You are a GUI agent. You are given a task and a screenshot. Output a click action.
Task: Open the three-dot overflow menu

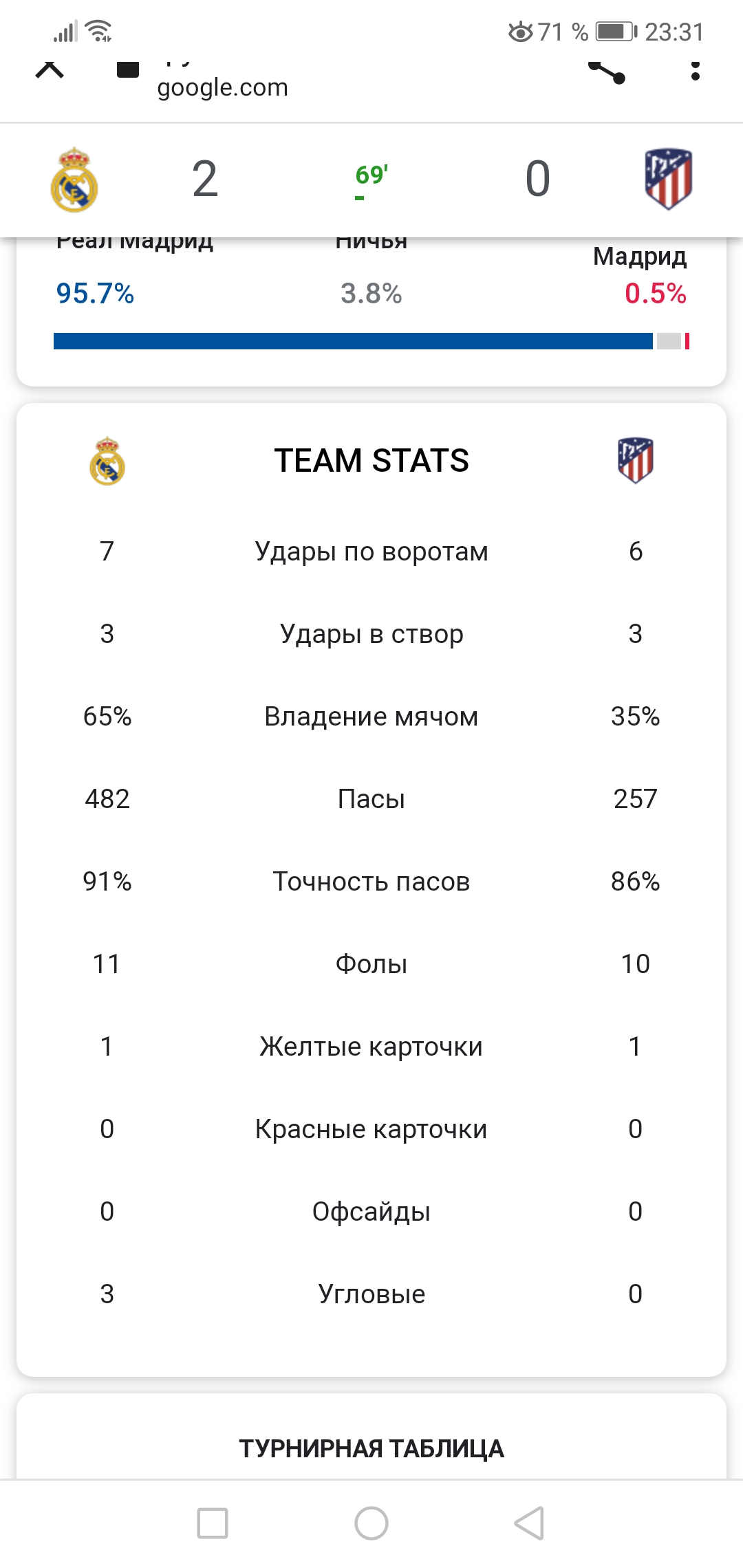[x=696, y=70]
